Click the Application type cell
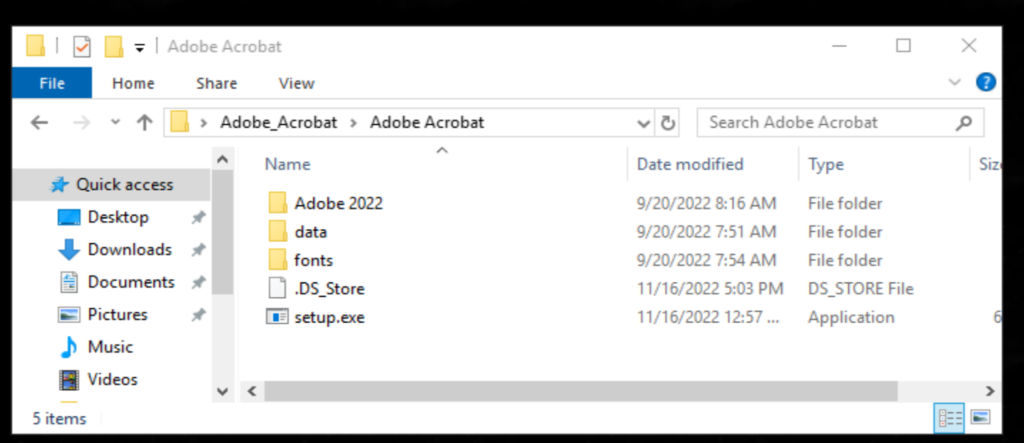 coord(851,318)
